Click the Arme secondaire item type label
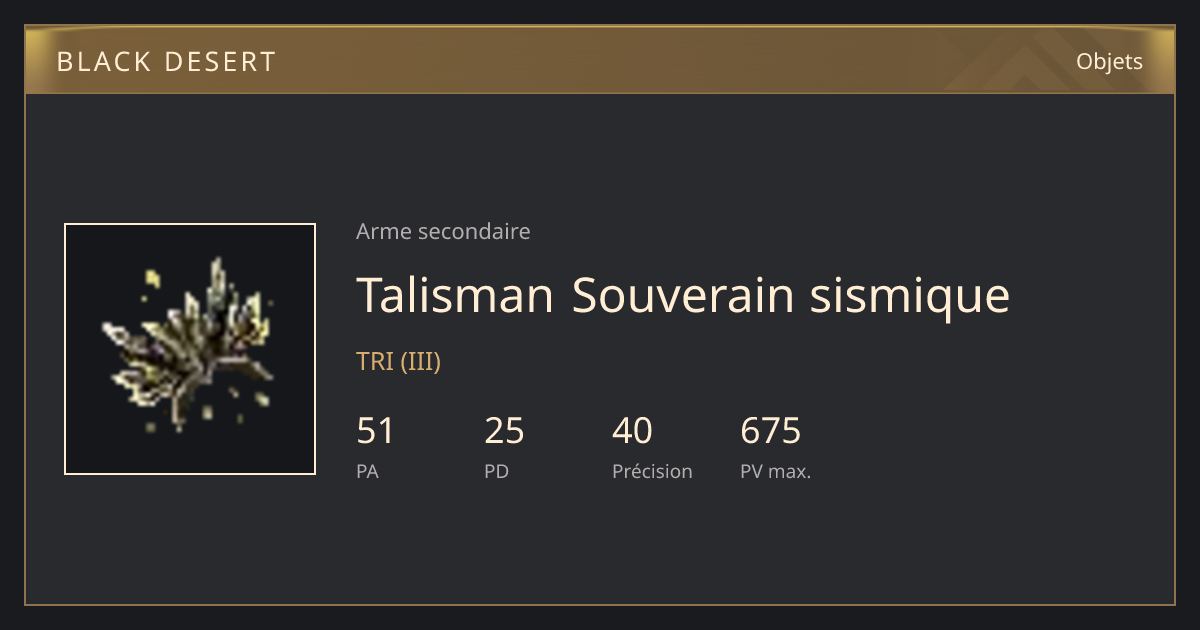Viewport: 1200px width, 630px height. pos(443,232)
